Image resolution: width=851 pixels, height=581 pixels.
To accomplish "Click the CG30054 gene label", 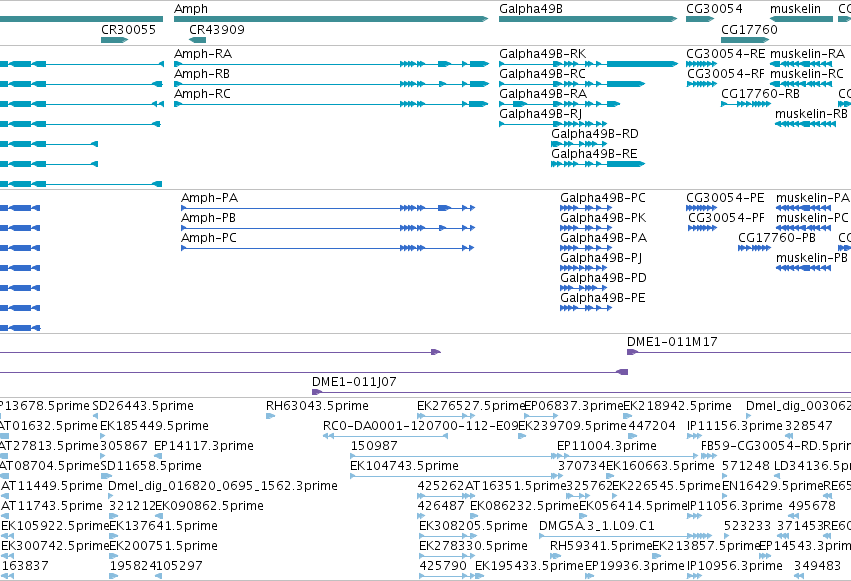I will coord(714,9).
